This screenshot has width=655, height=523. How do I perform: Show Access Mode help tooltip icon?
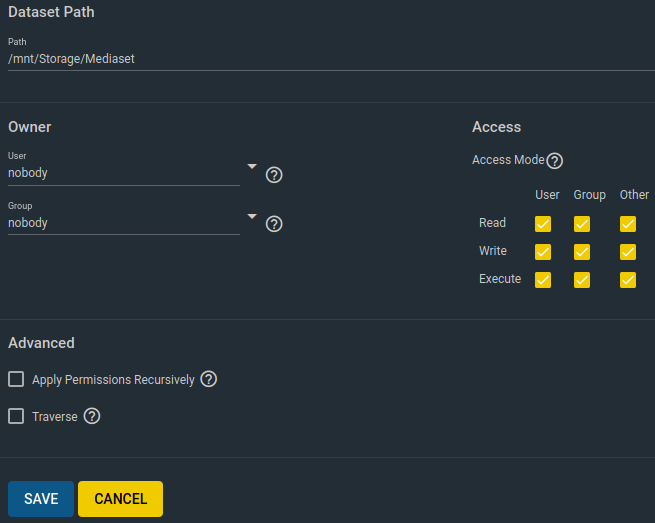[555, 160]
